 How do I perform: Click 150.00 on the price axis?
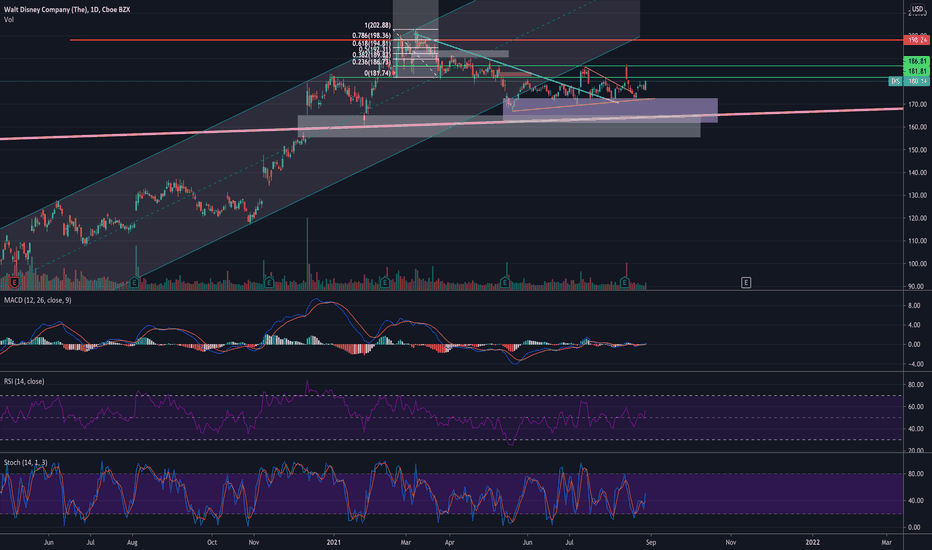(917, 150)
